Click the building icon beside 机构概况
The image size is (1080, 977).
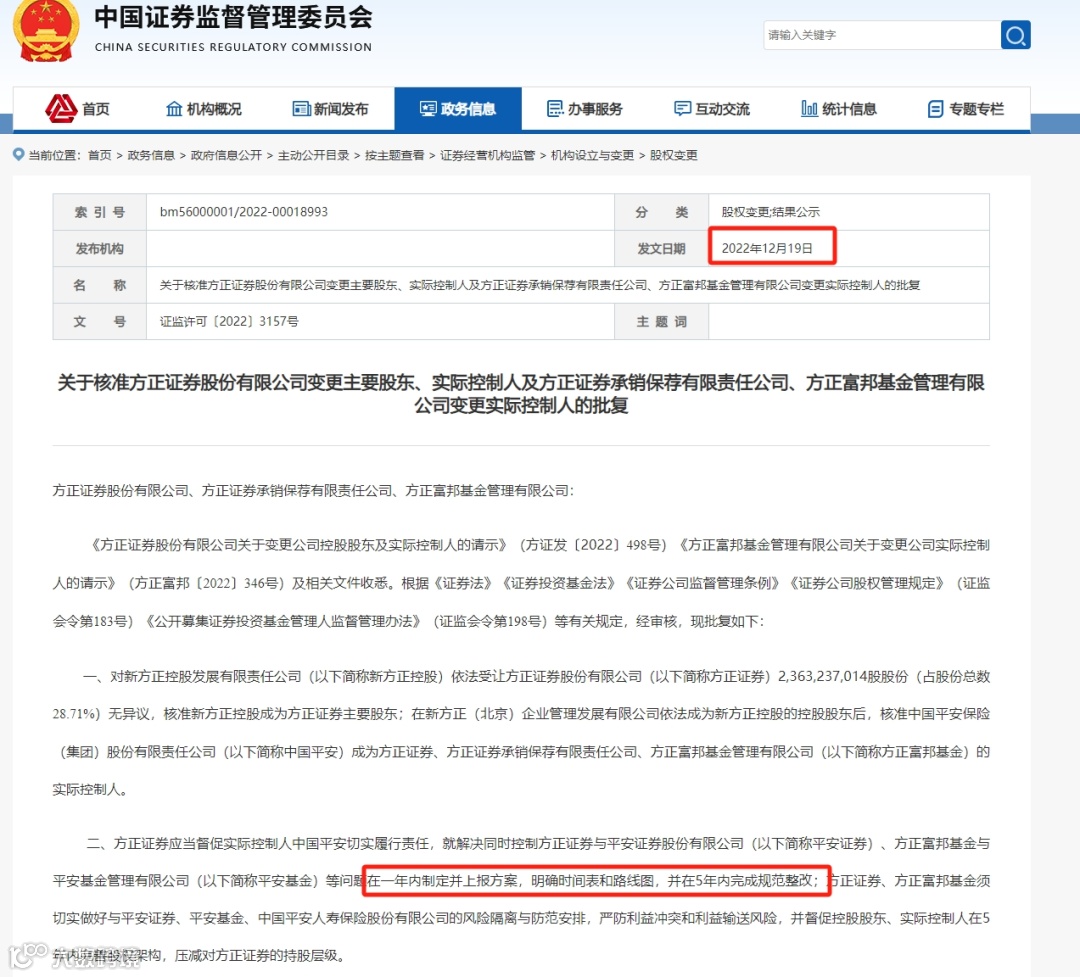point(174,109)
